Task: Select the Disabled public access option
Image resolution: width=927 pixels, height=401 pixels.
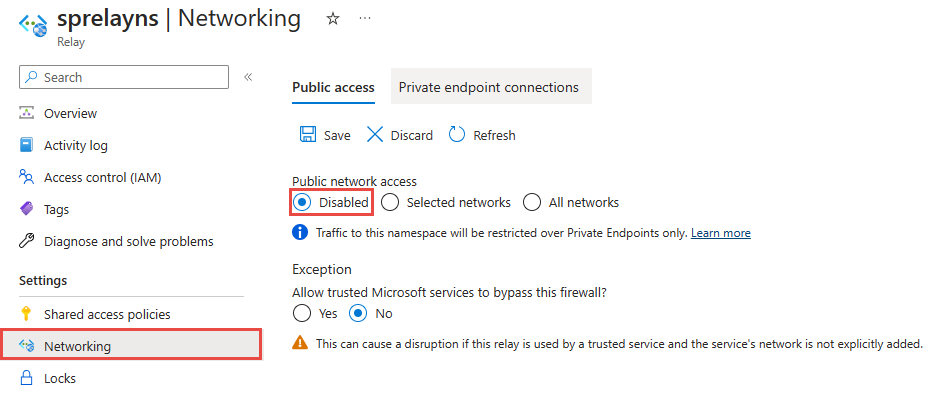Action: click(x=302, y=202)
